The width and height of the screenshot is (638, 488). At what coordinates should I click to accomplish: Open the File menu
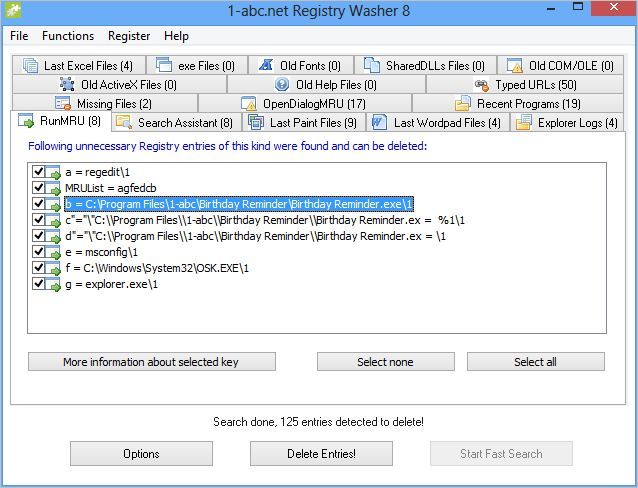[19, 36]
